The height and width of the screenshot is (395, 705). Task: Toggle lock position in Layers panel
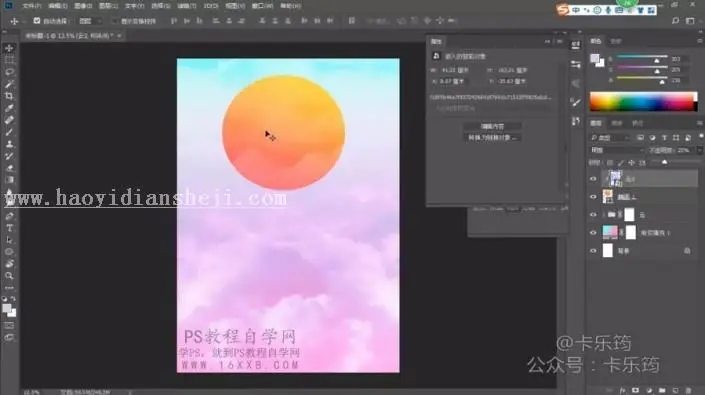[x=632, y=163]
